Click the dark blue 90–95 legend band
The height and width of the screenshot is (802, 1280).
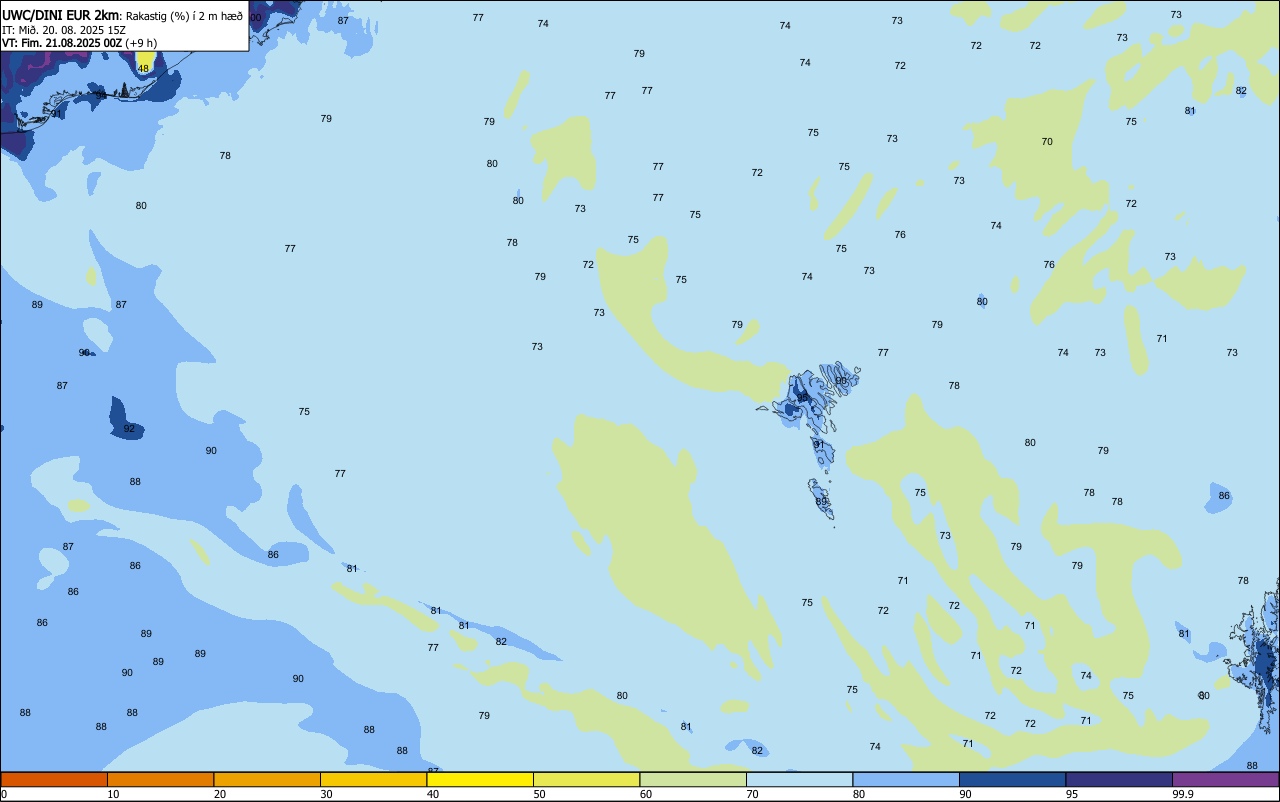coord(1012,779)
